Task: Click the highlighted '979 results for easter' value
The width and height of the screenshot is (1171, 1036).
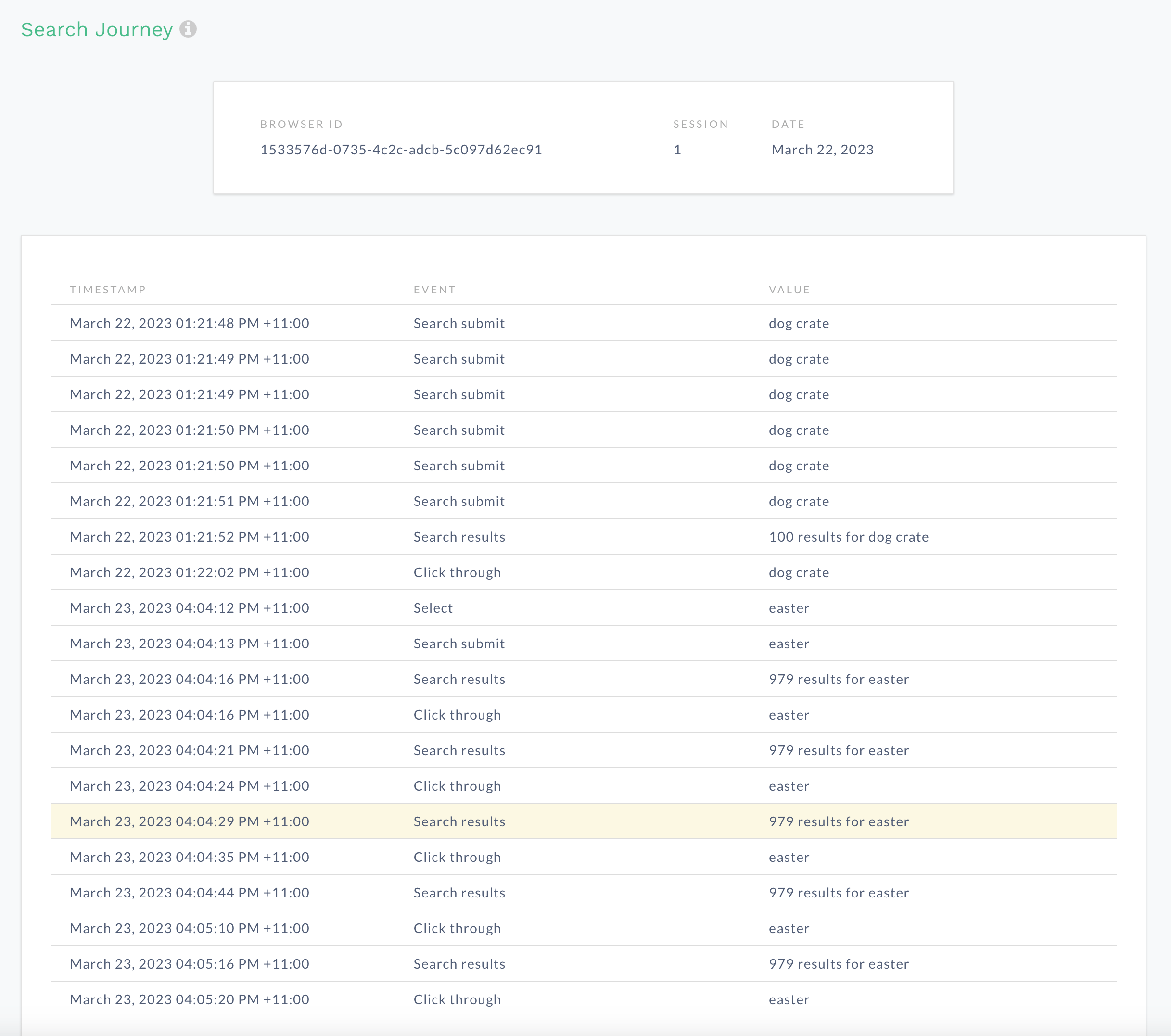Action: click(839, 821)
